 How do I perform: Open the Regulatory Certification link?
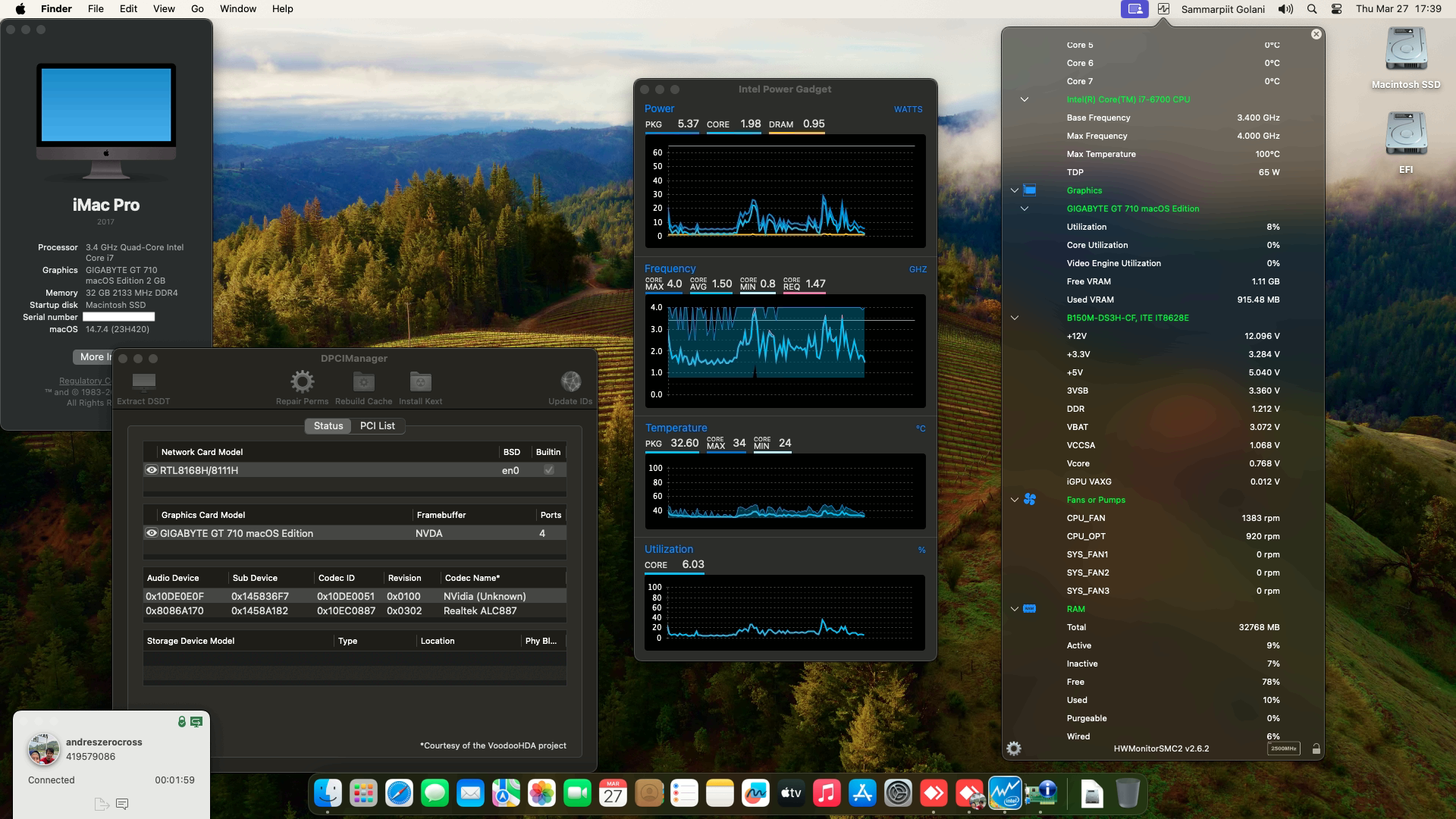point(86,380)
